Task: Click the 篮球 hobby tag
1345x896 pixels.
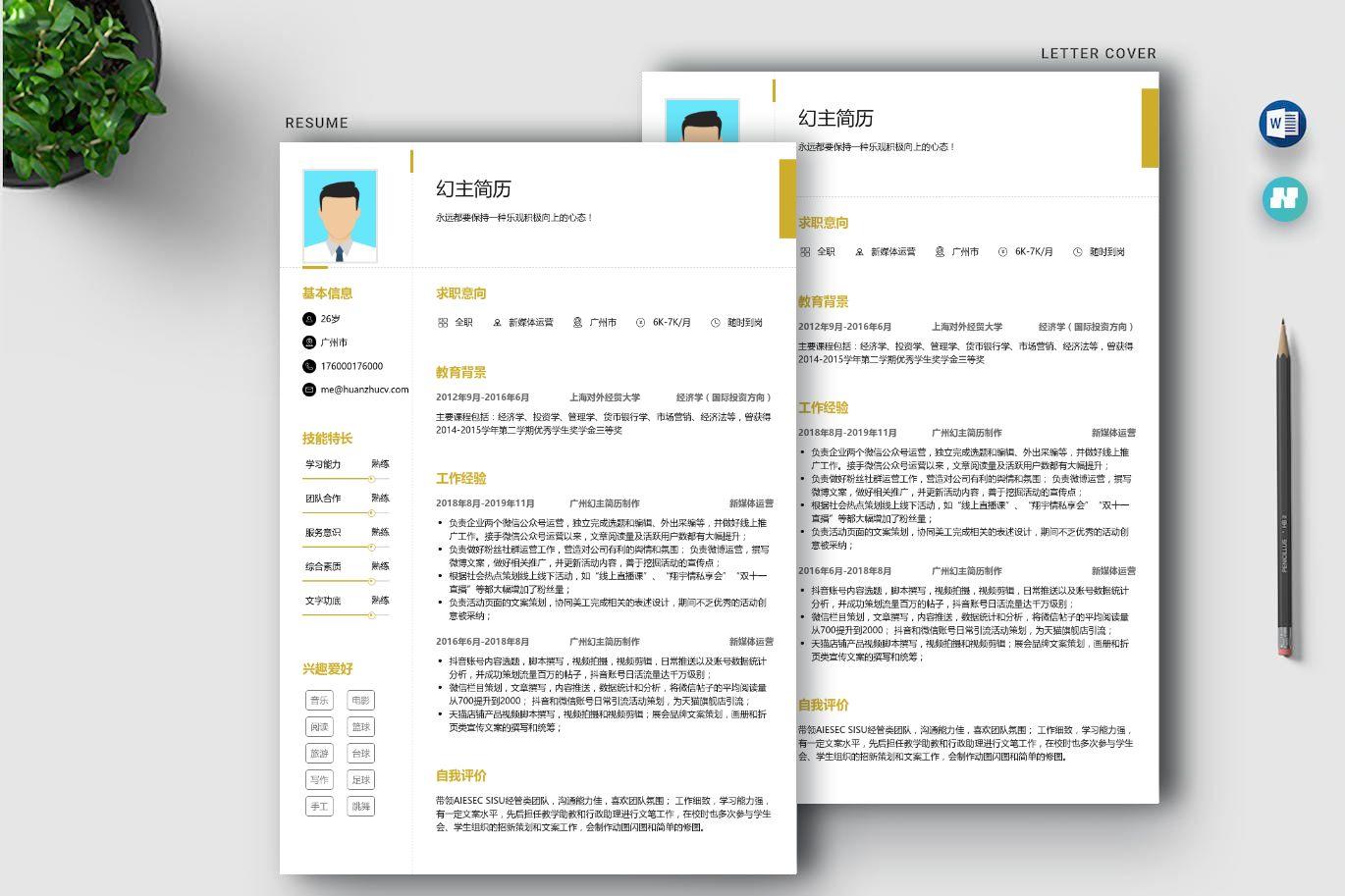Action: 360,727
